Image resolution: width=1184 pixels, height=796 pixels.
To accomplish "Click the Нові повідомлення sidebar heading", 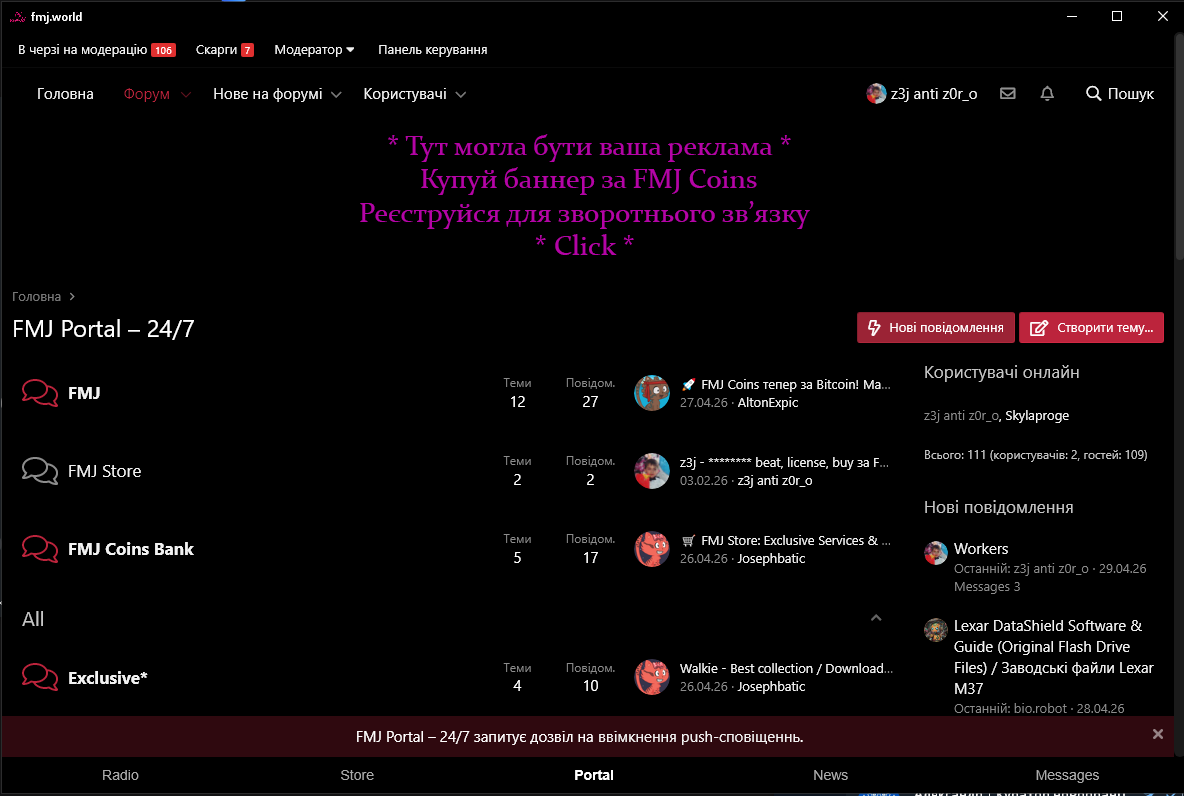I will [998, 508].
